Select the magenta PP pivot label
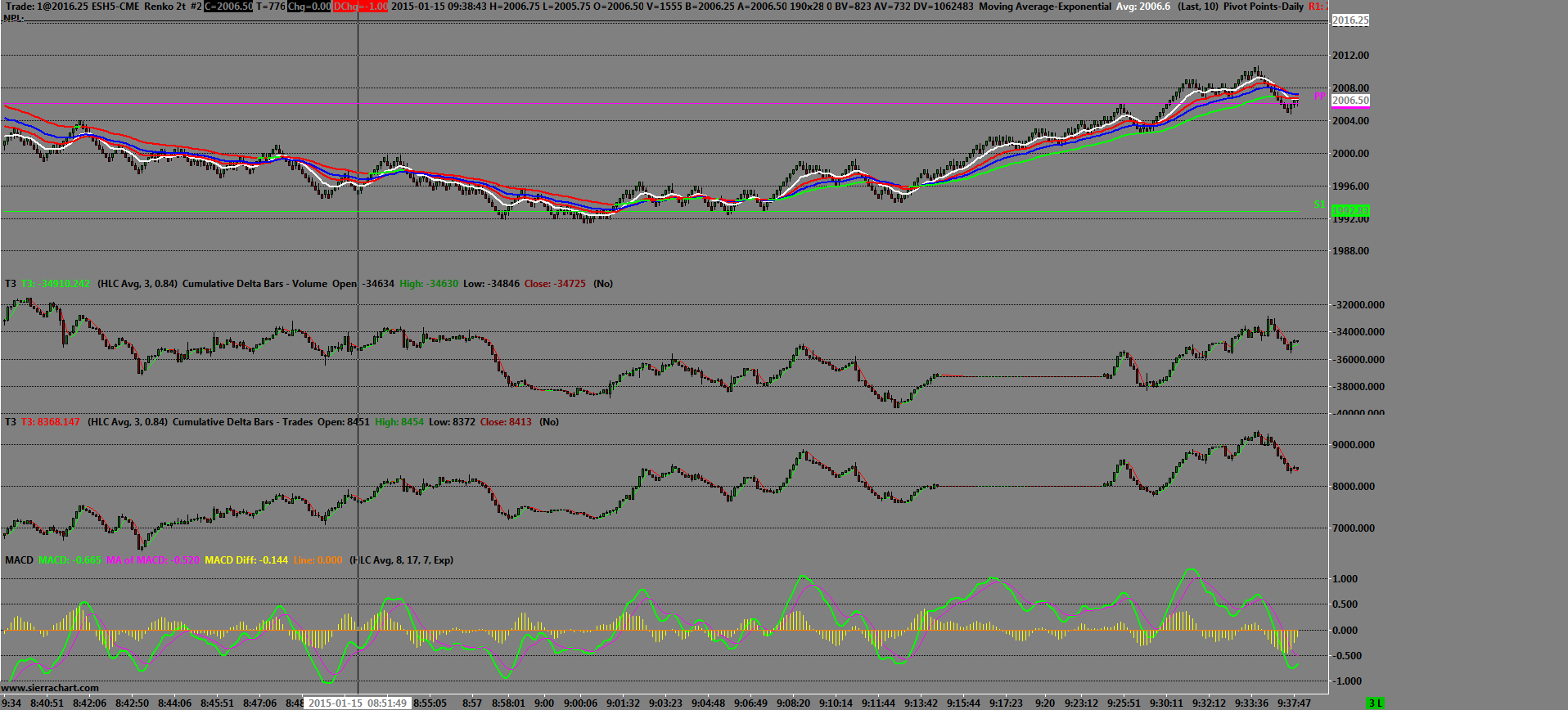The image size is (1568, 710). [x=1319, y=97]
